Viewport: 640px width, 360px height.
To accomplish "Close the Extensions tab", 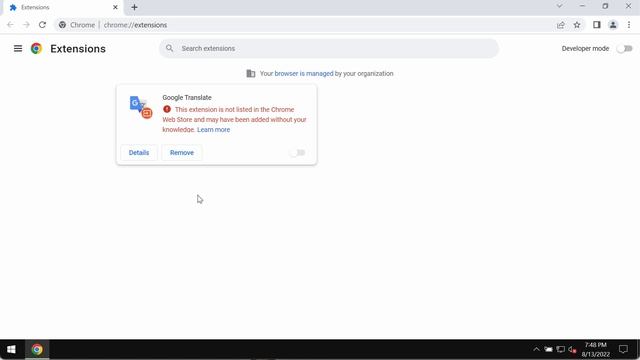I will point(116,7).
